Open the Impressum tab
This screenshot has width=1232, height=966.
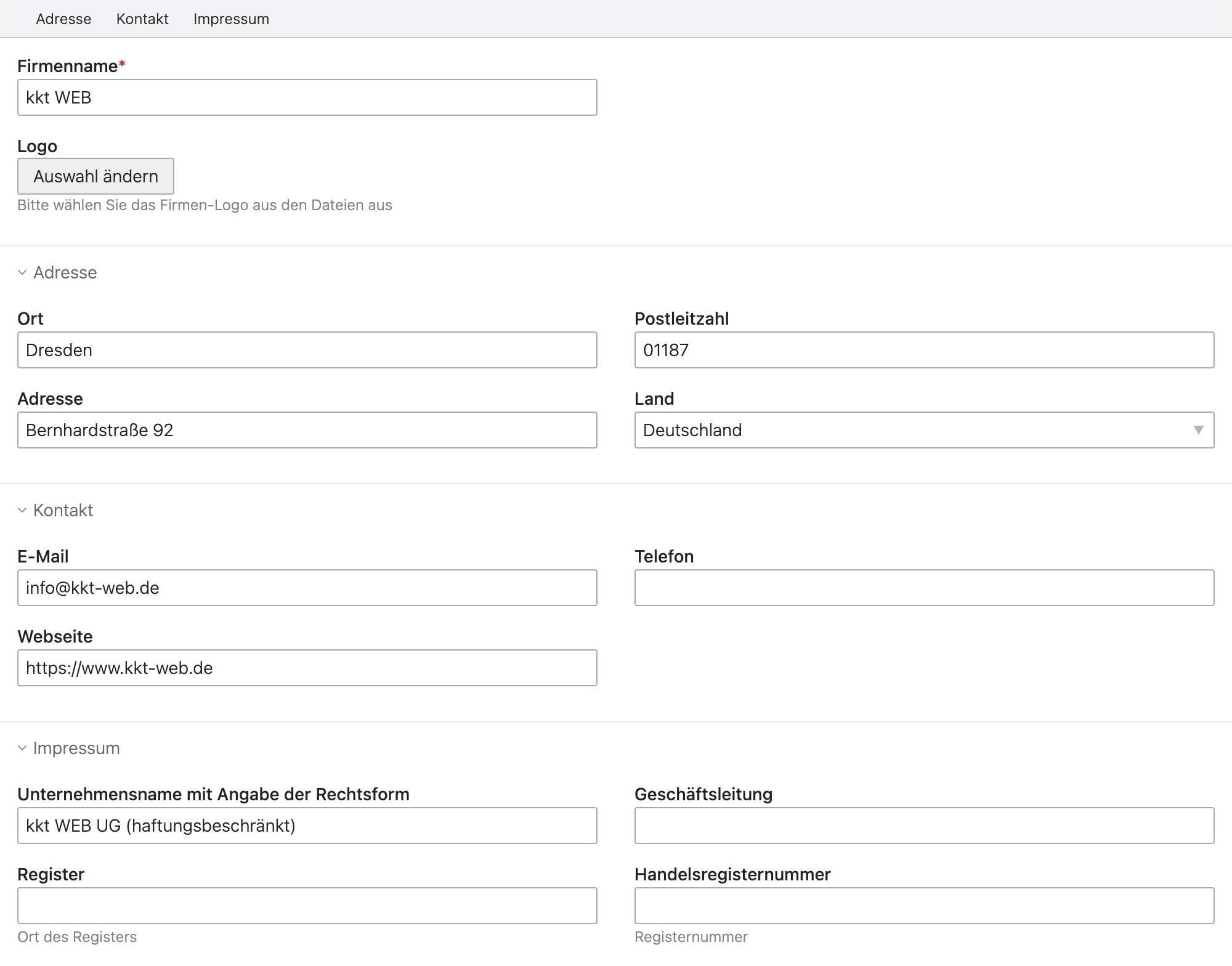click(x=231, y=19)
